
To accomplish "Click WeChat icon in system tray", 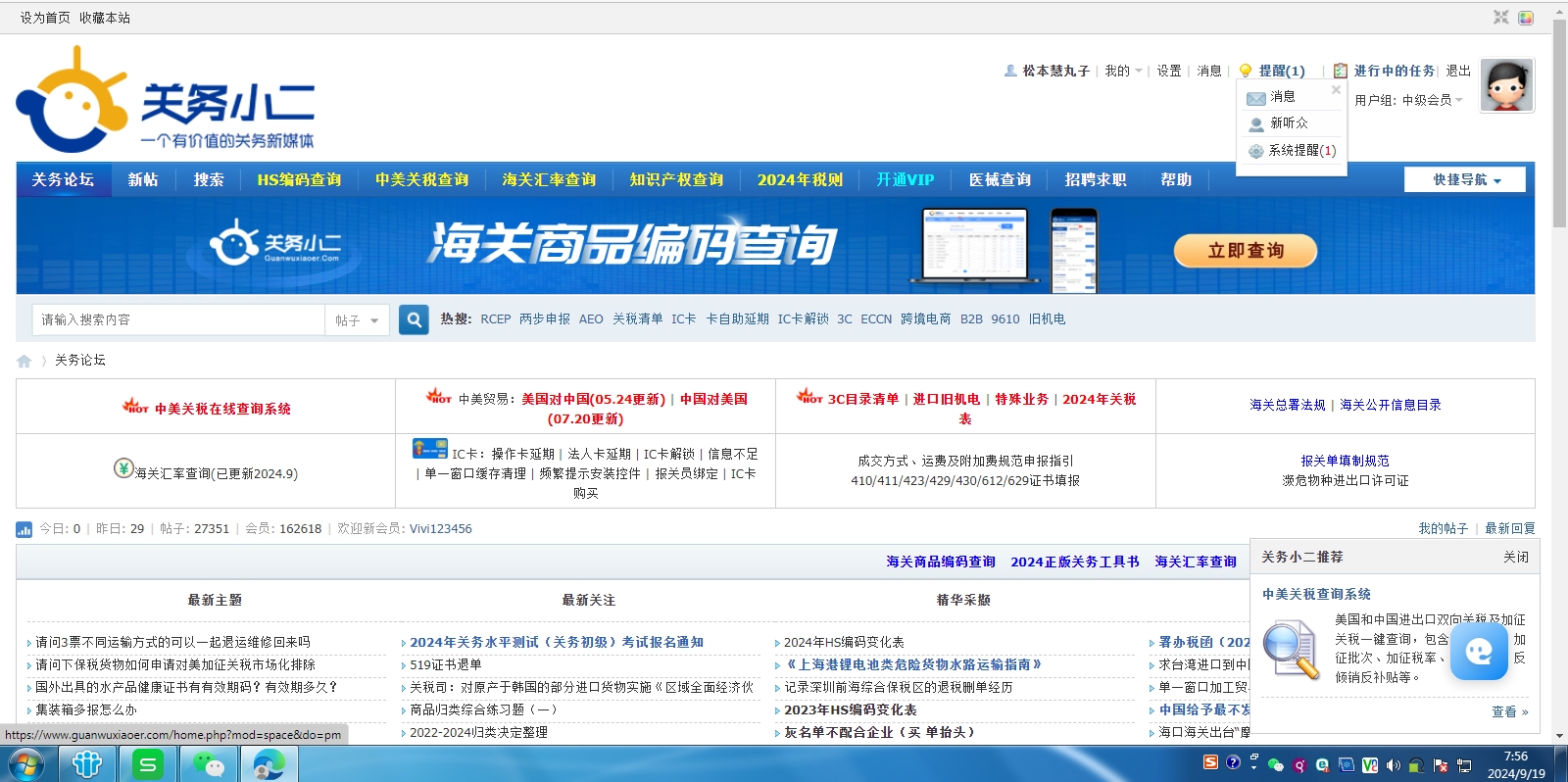I will (1275, 765).
